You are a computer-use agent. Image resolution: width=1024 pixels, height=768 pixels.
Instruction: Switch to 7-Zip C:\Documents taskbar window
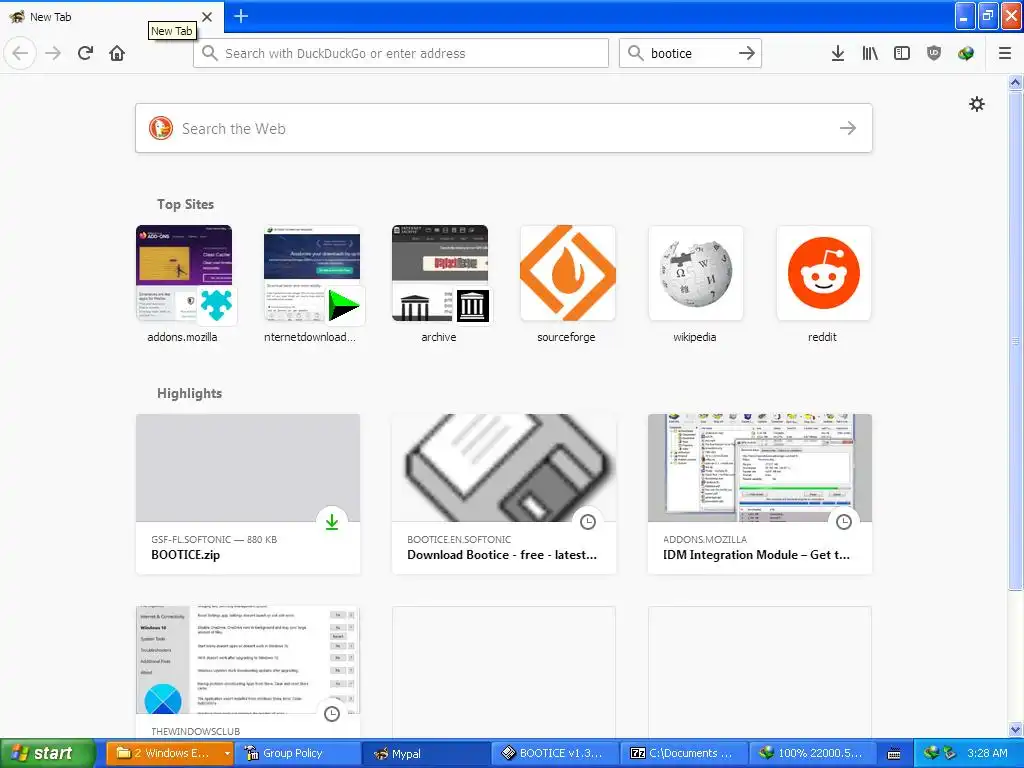(684, 753)
